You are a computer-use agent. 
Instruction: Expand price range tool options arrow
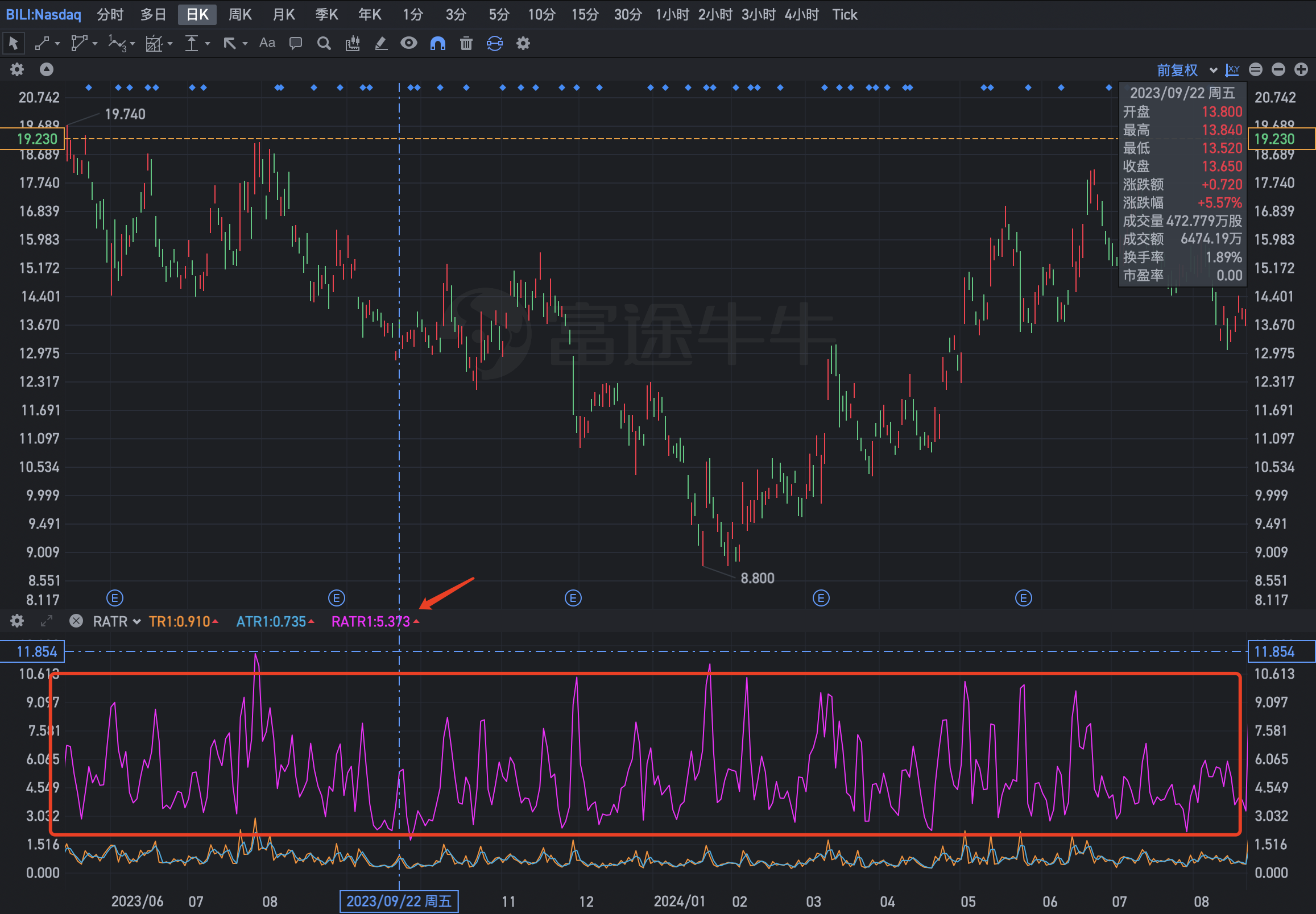[x=208, y=44]
